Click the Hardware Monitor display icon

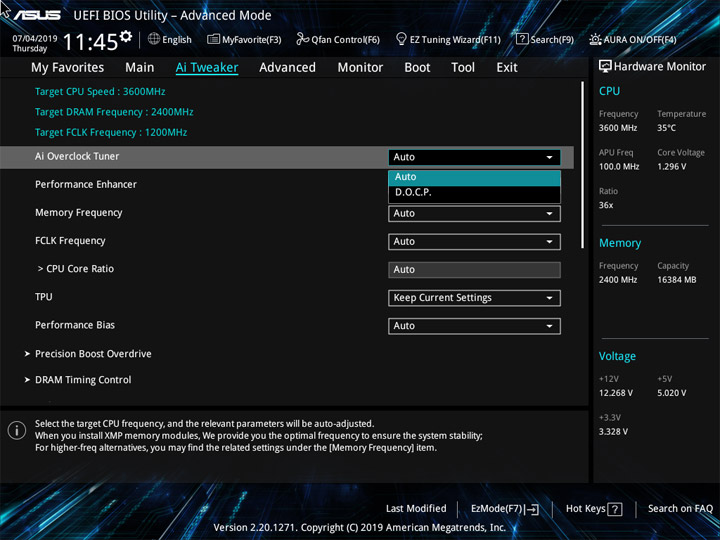coord(605,67)
